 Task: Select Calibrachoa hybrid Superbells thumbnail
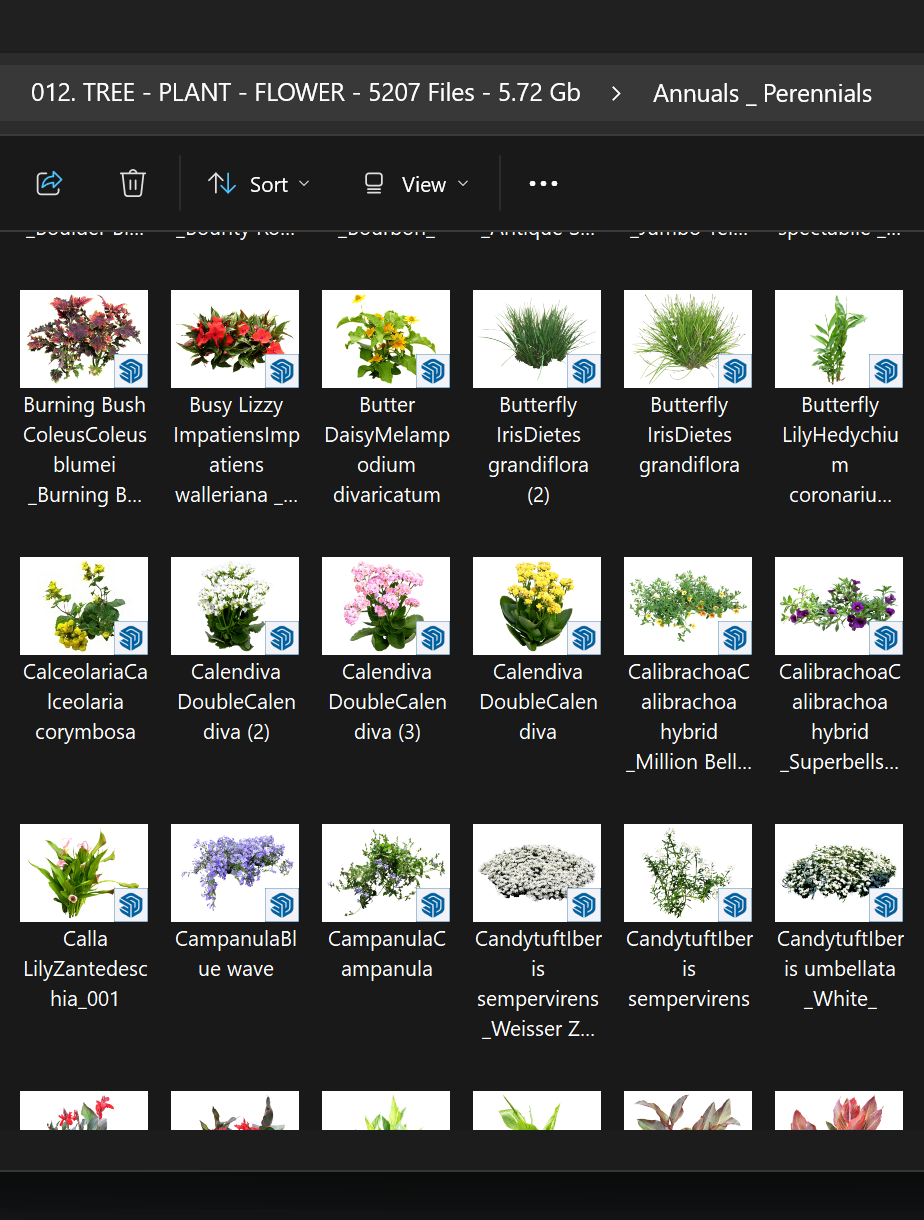[839, 606]
